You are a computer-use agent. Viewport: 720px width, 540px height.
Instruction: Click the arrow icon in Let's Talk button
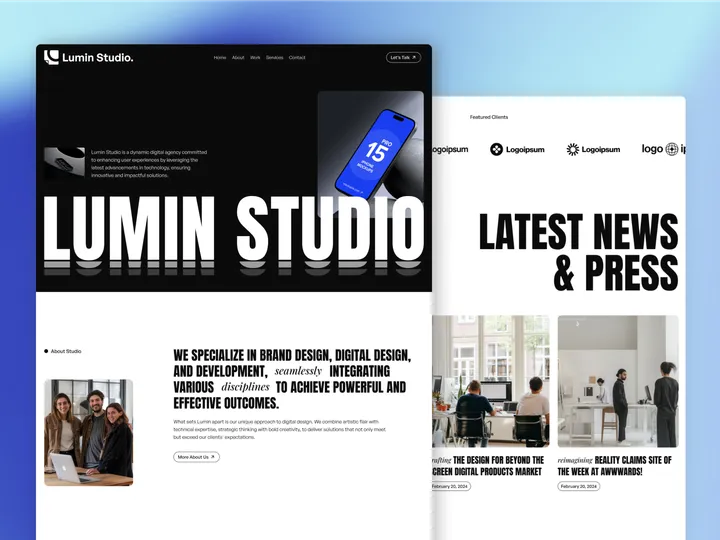tap(414, 57)
